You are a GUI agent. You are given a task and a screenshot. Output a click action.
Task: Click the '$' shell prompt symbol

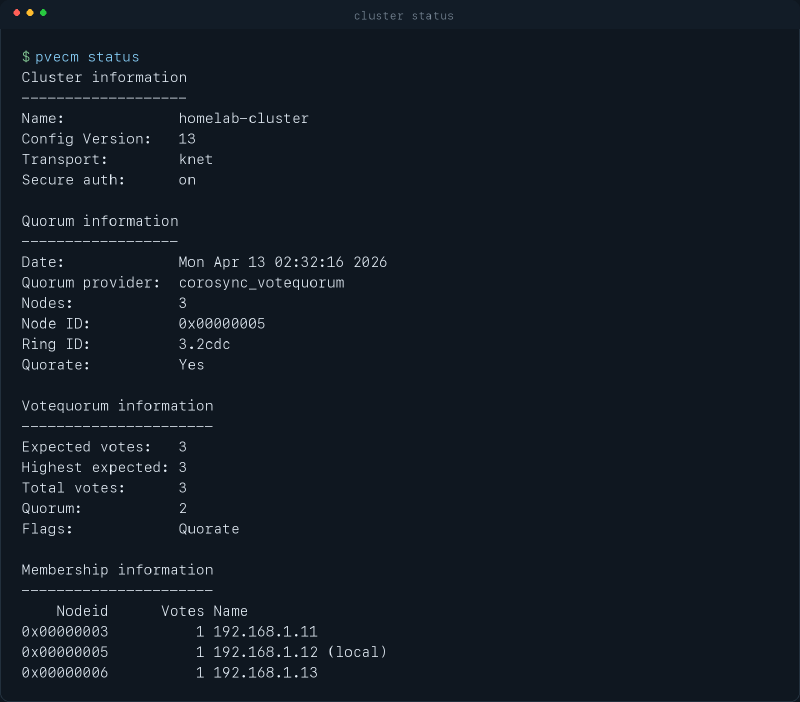click(26, 57)
